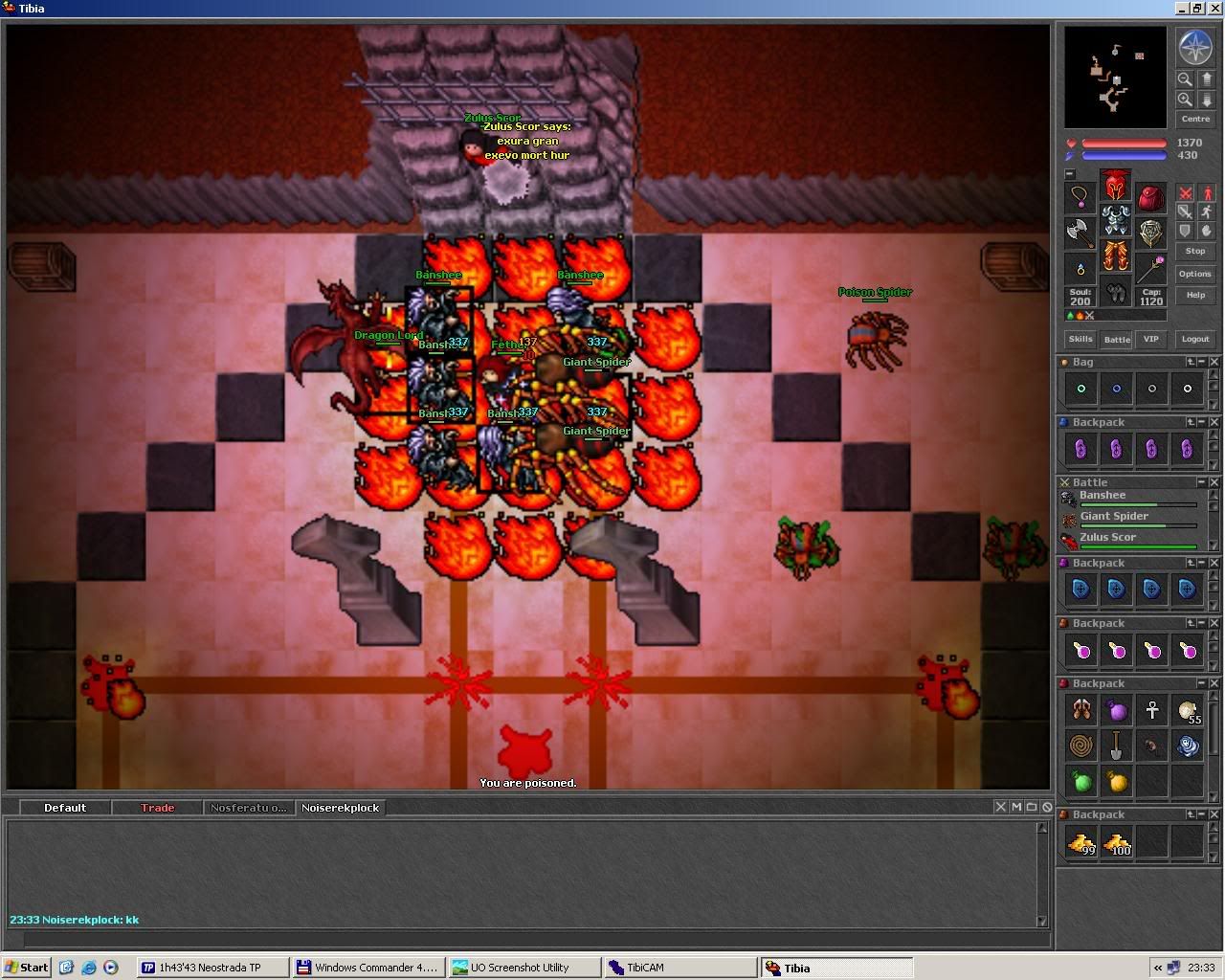Click the minimap compass rose
This screenshot has width=1225, height=980.
(1195, 48)
